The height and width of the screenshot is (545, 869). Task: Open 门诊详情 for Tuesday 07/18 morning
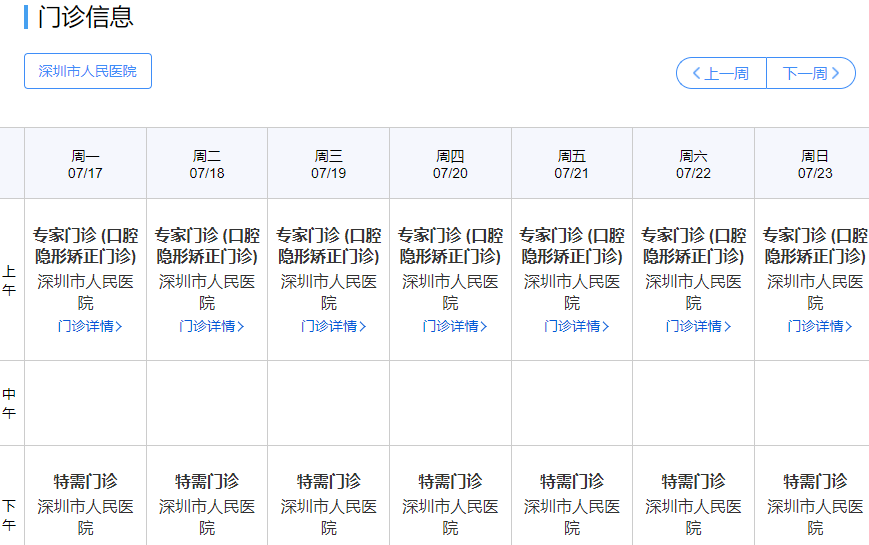(x=211, y=326)
